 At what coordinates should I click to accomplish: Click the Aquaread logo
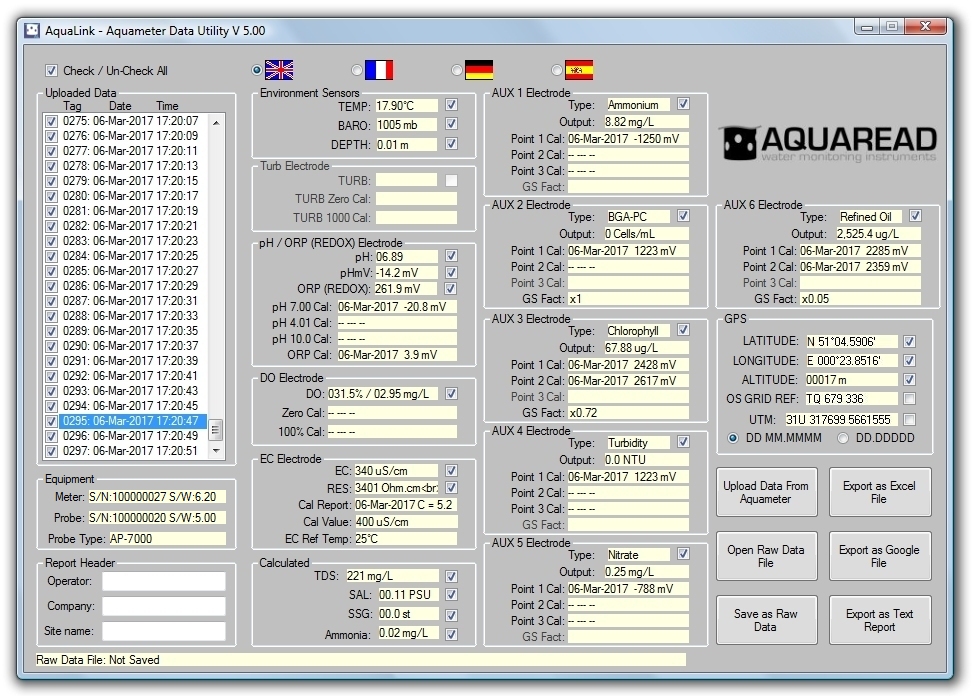[829, 143]
